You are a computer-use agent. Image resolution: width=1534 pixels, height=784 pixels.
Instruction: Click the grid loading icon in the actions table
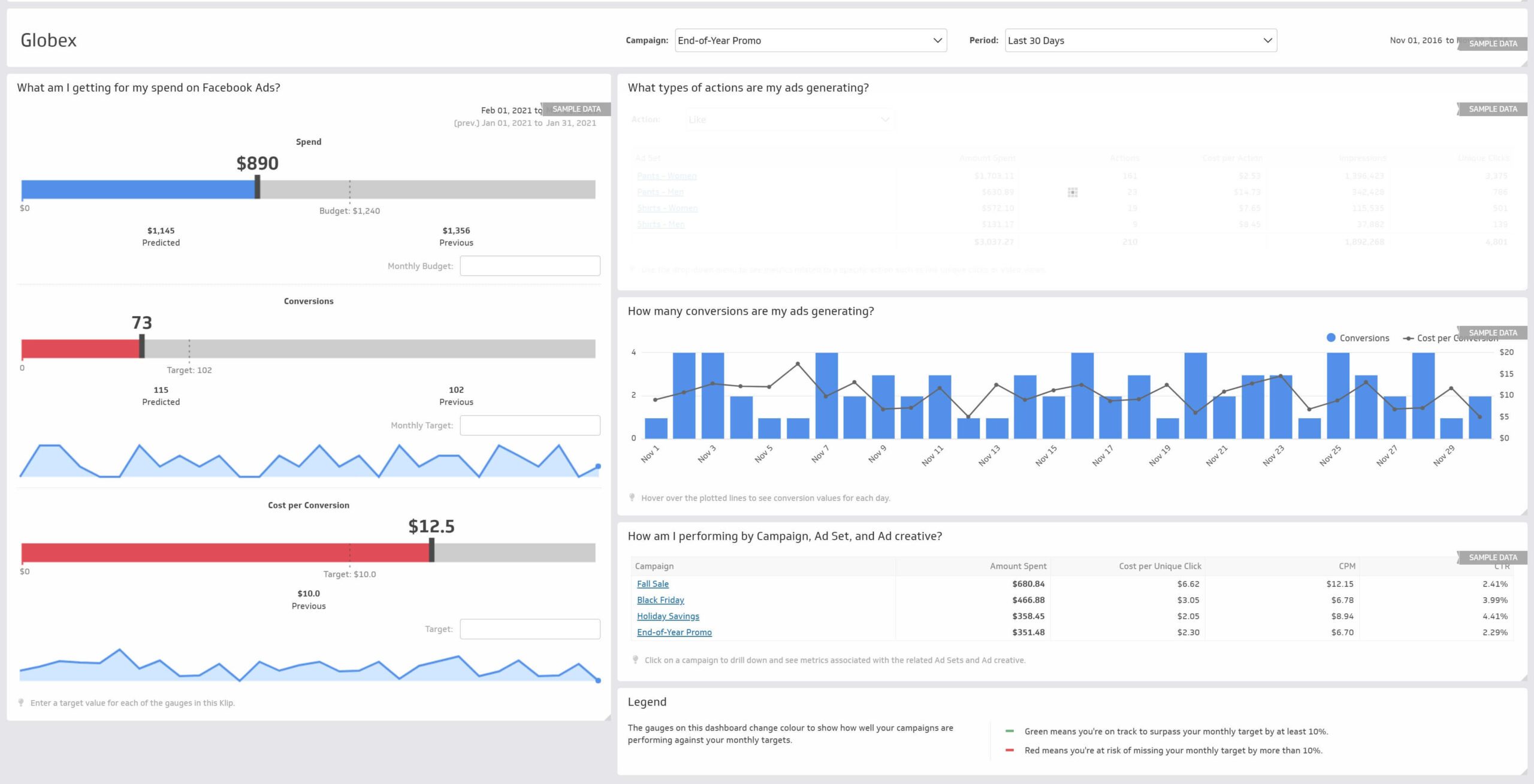tap(1073, 193)
